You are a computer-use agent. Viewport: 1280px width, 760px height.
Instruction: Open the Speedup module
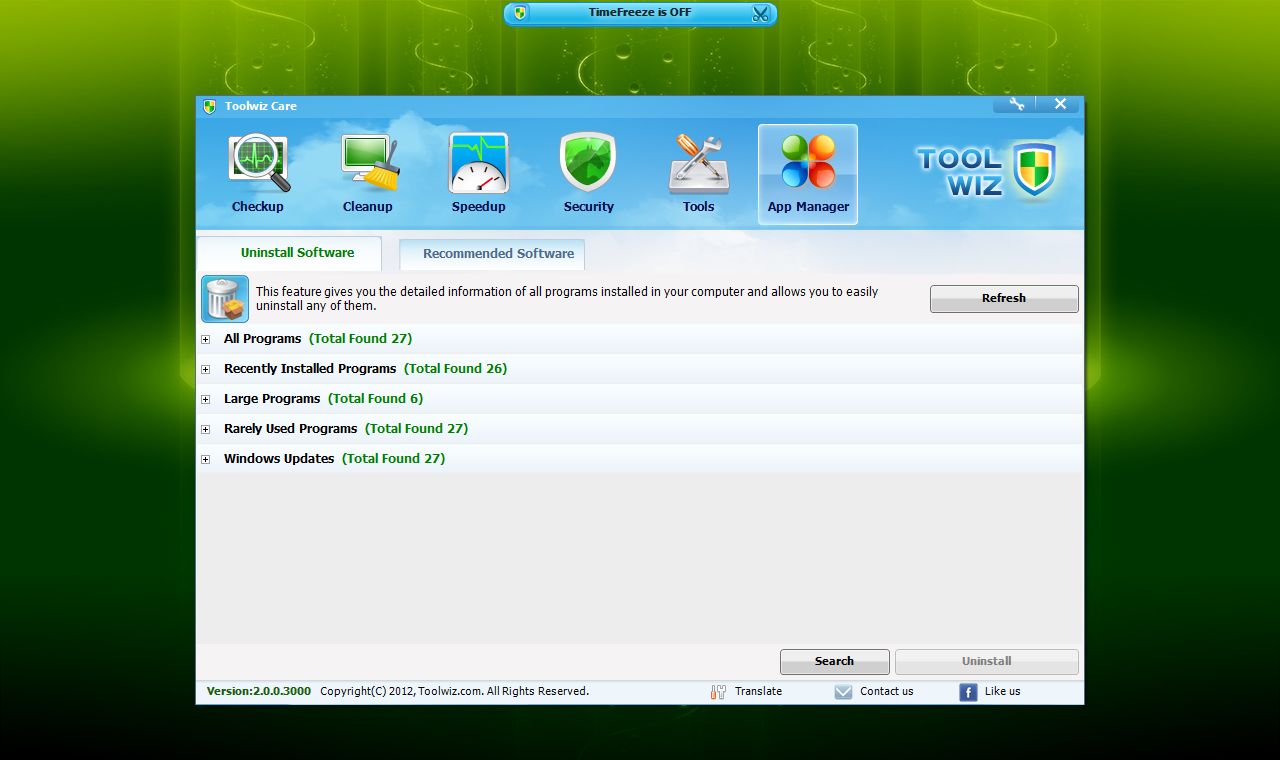click(x=478, y=175)
